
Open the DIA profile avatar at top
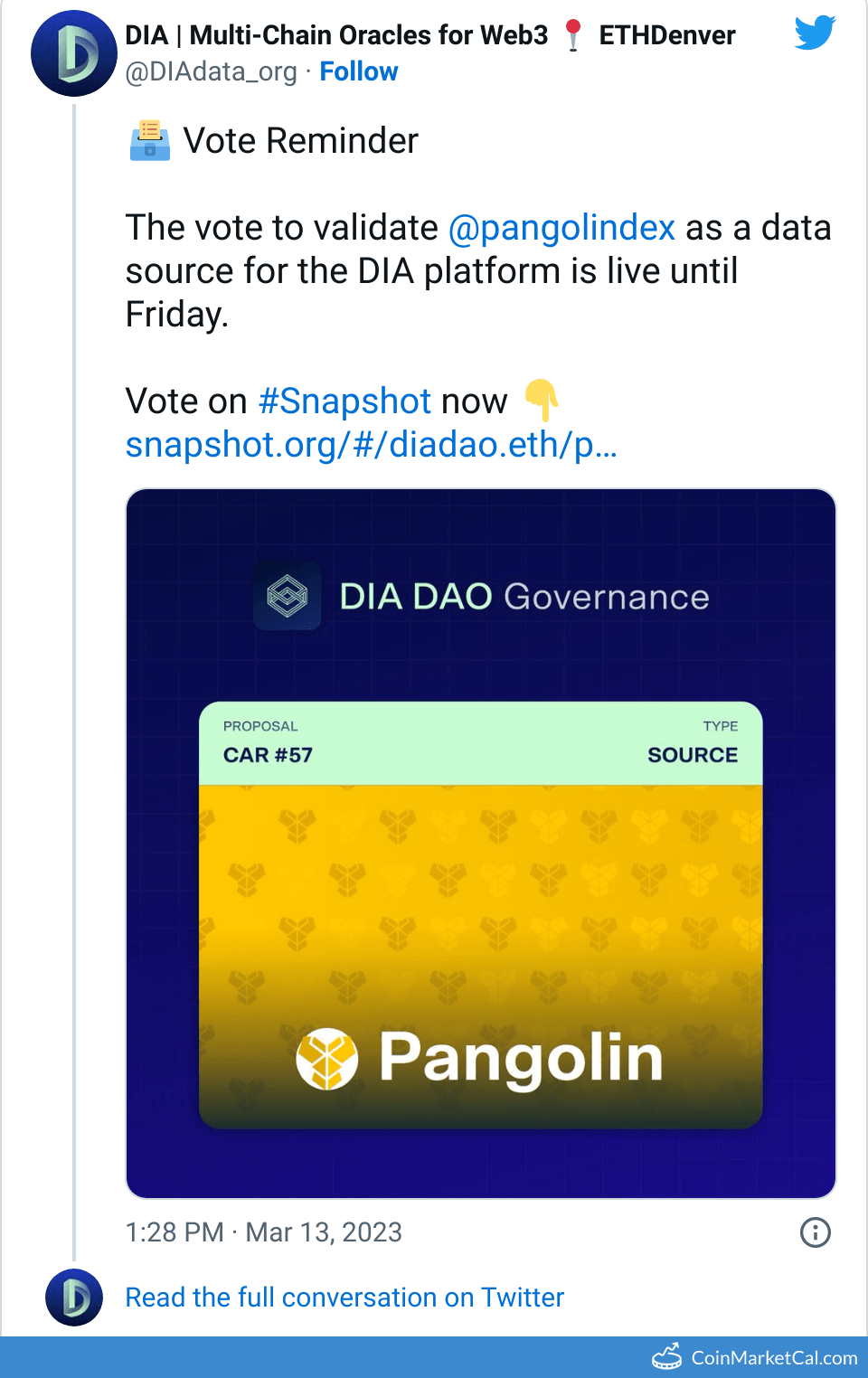click(x=74, y=53)
